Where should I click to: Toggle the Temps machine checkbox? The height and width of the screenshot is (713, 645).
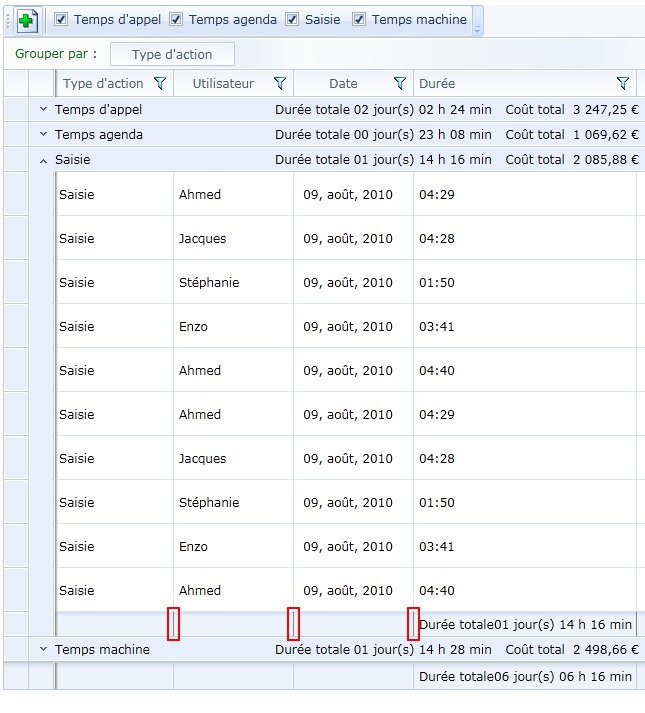coord(359,19)
